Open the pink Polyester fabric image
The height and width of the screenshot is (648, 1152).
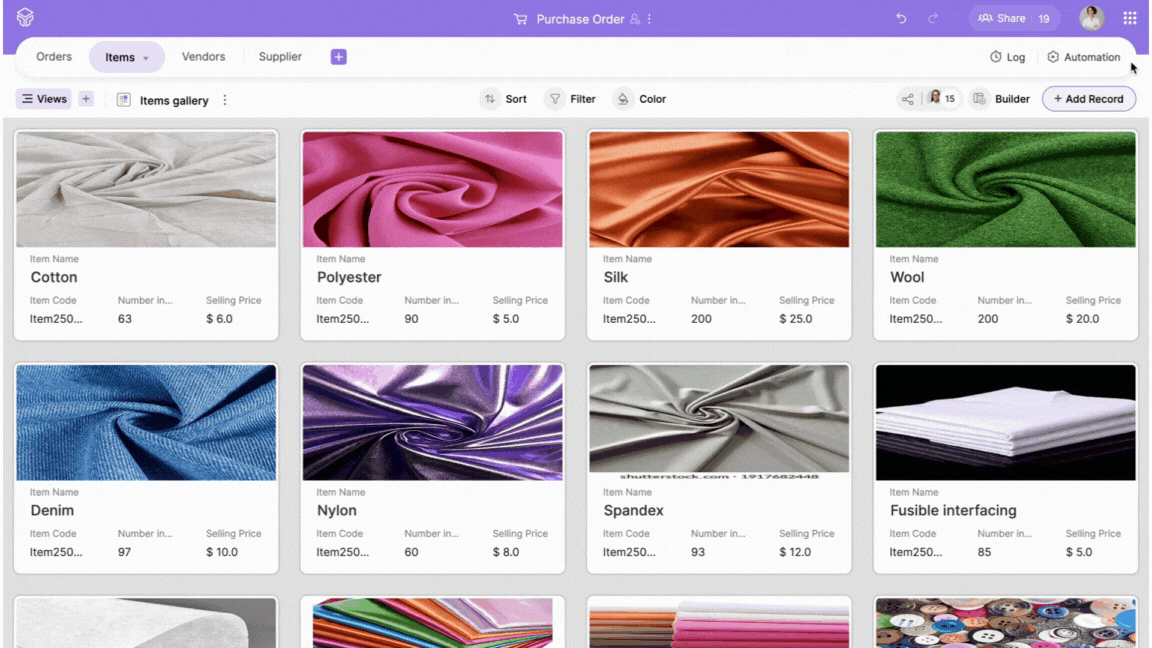point(433,190)
